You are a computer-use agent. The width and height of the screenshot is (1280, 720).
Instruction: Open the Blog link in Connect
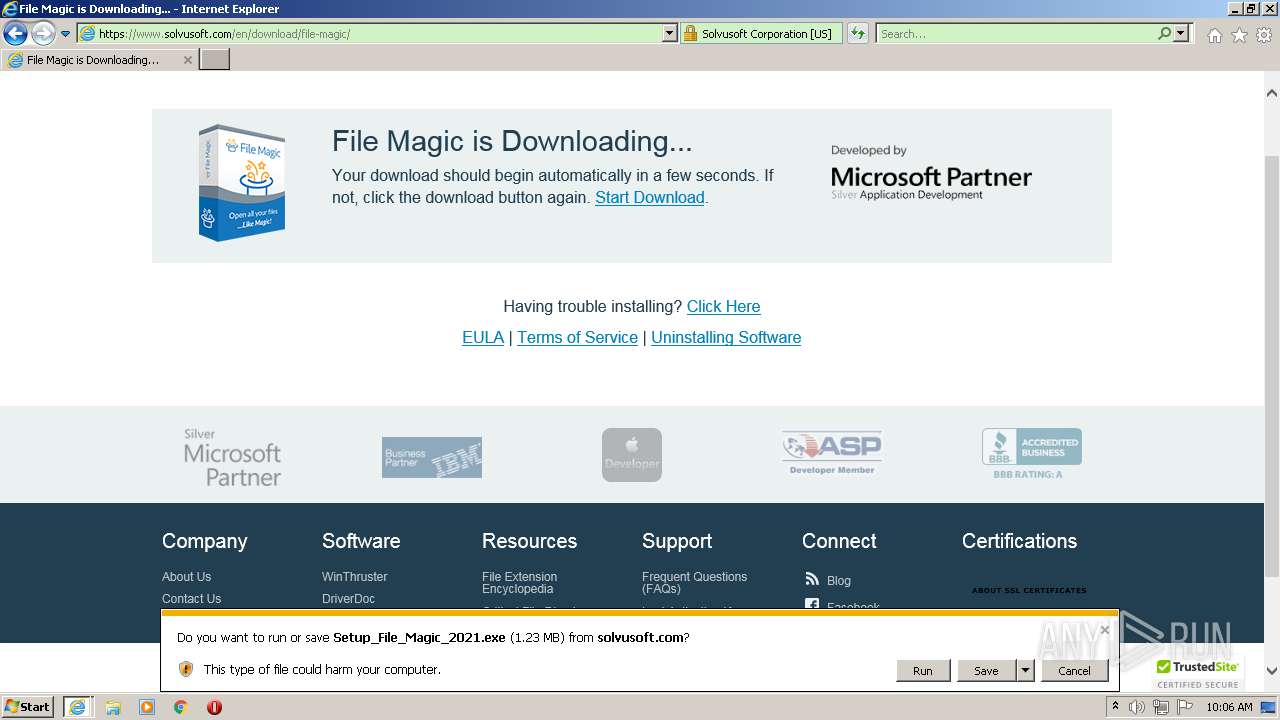click(839, 581)
